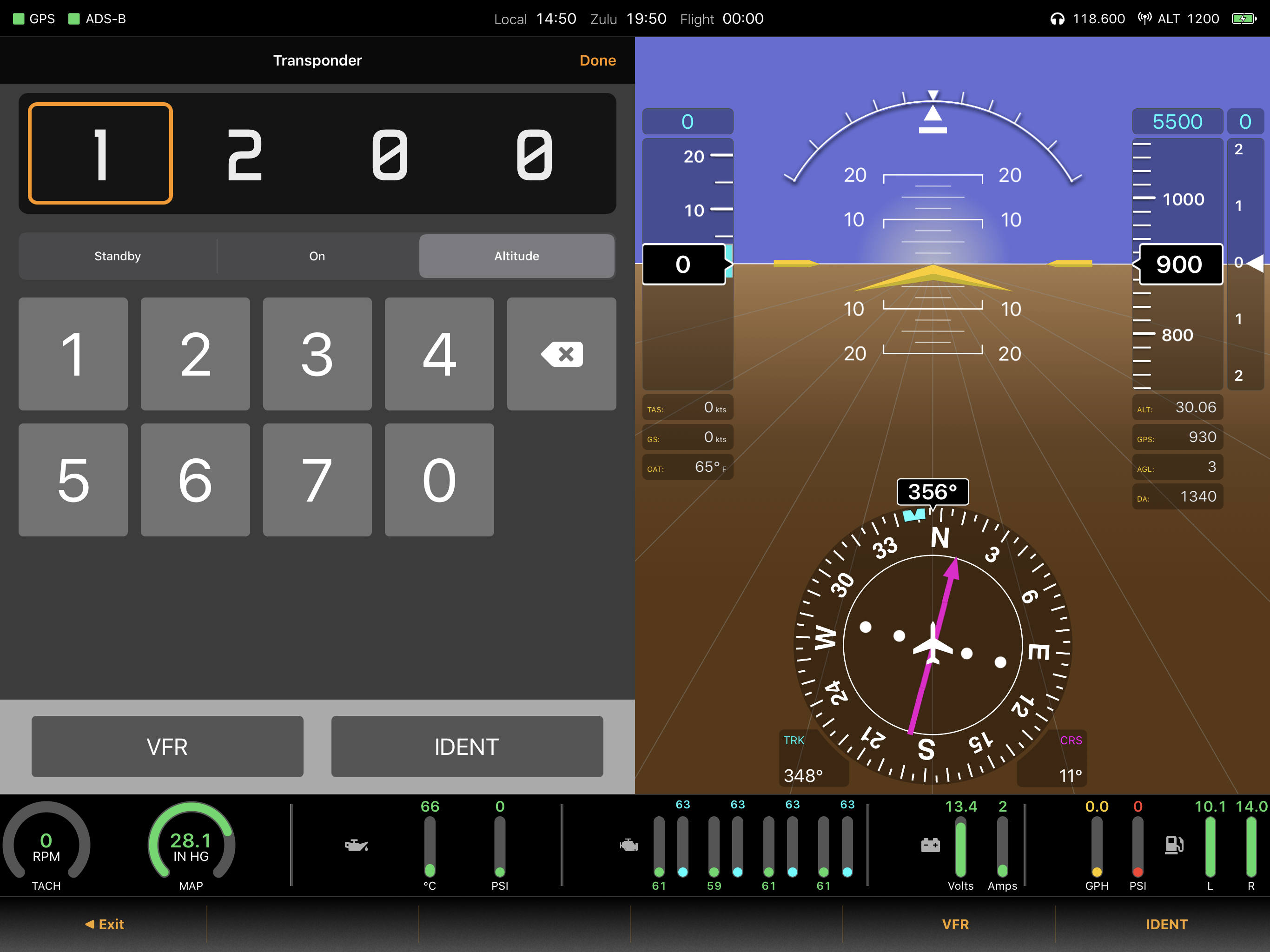Switch transponder mode to Standby
1270x952 pixels.
click(118, 256)
